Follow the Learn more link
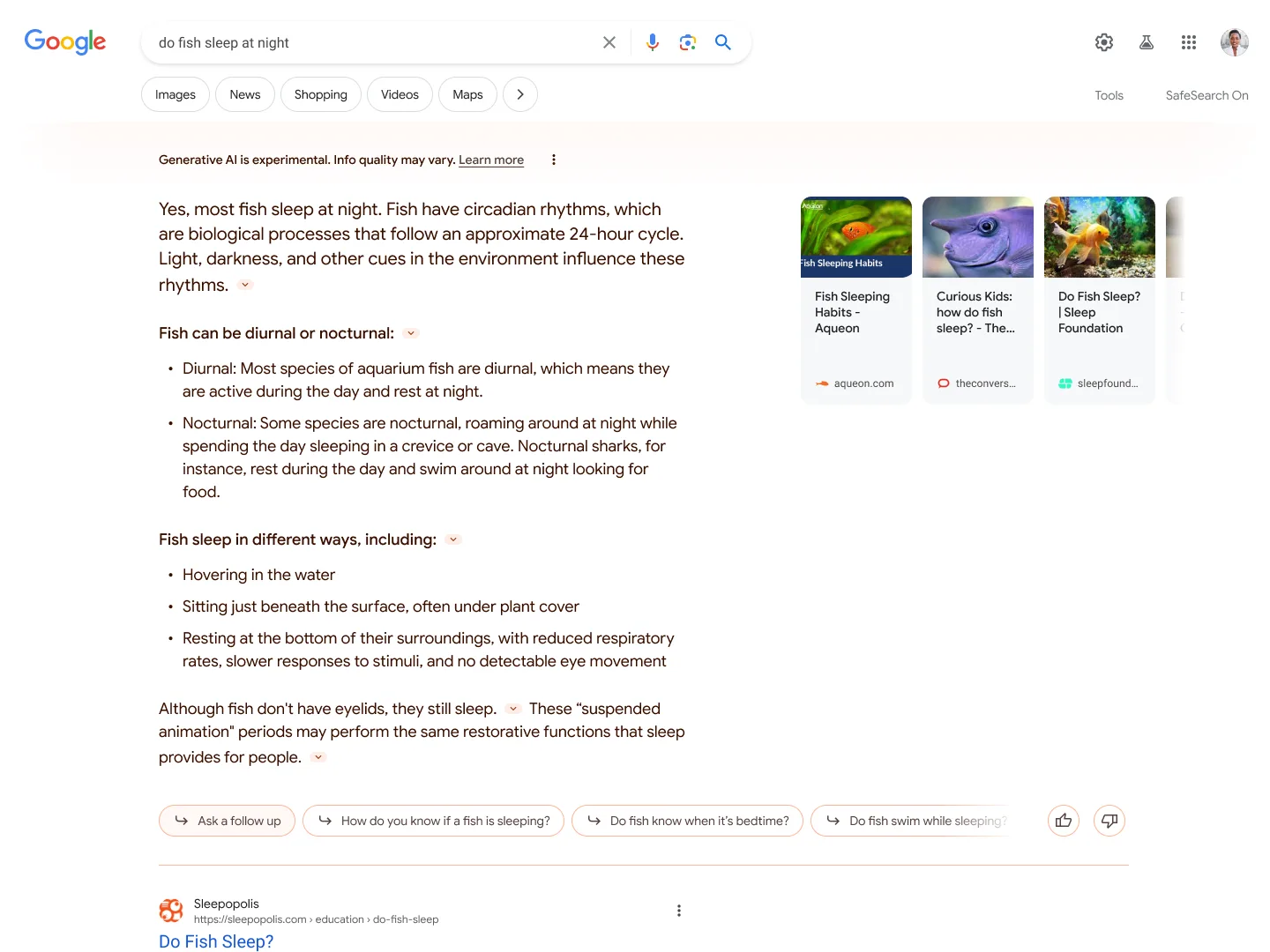Screen dimensions: 1270x952 tap(491, 160)
